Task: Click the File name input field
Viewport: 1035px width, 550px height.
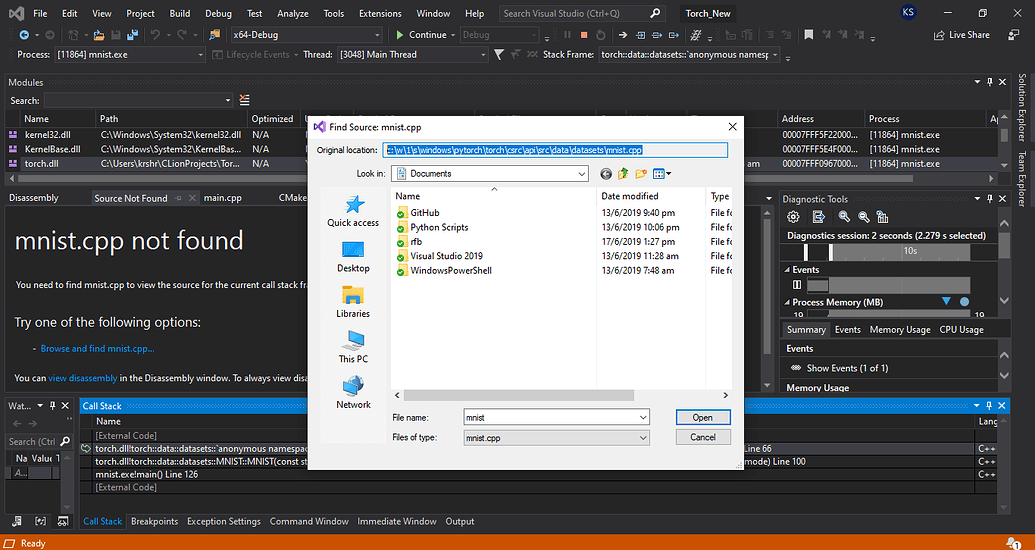Action: click(x=550, y=417)
